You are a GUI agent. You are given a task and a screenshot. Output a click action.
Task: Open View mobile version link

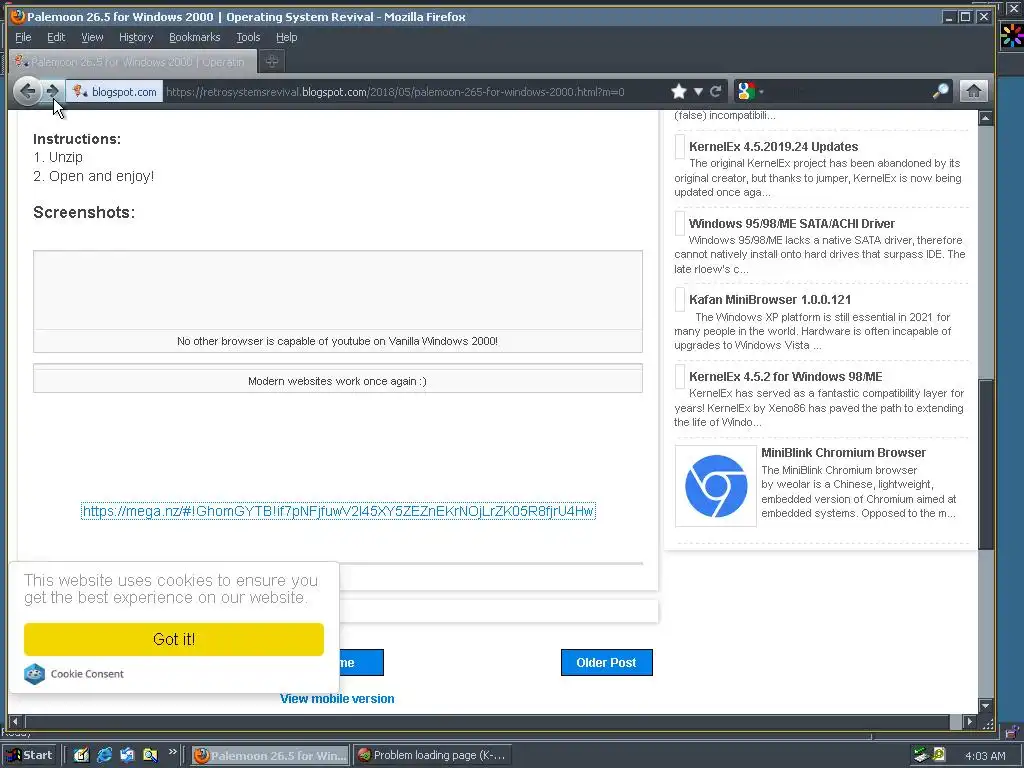[x=337, y=698]
